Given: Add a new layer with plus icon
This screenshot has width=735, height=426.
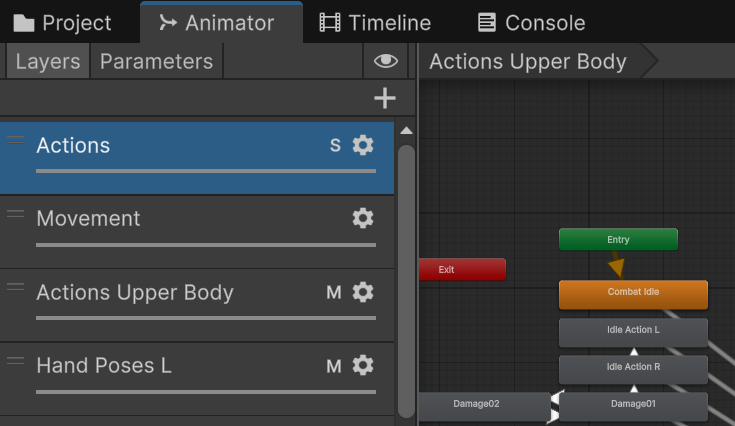Looking at the screenshot, I should pyautogui.click(x=385, y=98).
